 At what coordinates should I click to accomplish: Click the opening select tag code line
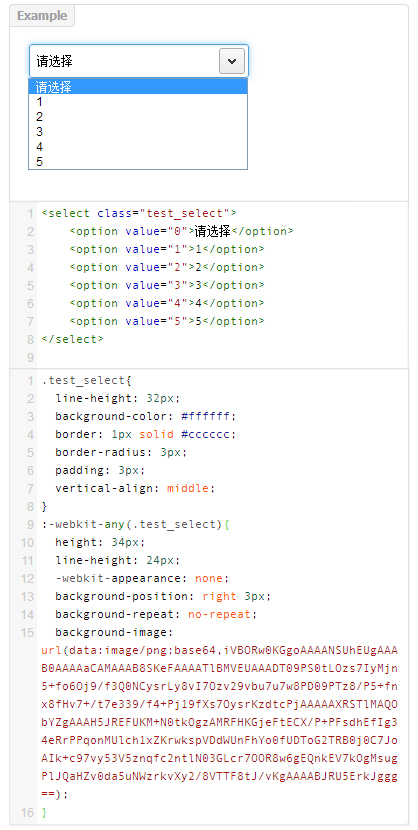click(x=139, y=213)
